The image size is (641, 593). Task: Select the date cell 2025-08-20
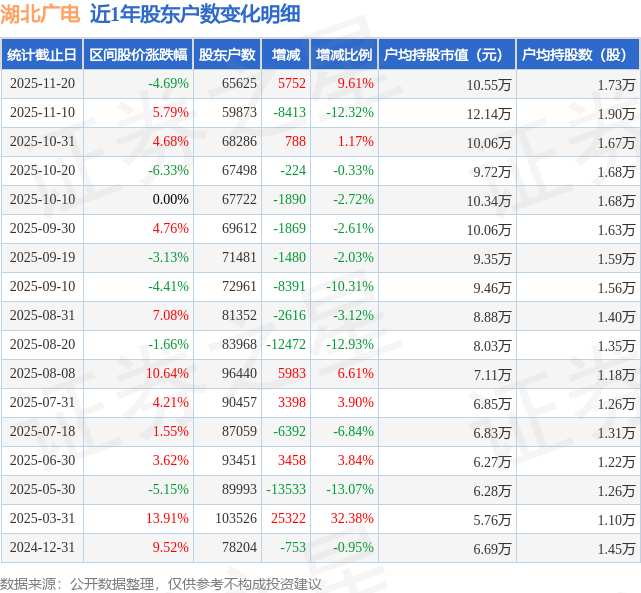(43, 345)
